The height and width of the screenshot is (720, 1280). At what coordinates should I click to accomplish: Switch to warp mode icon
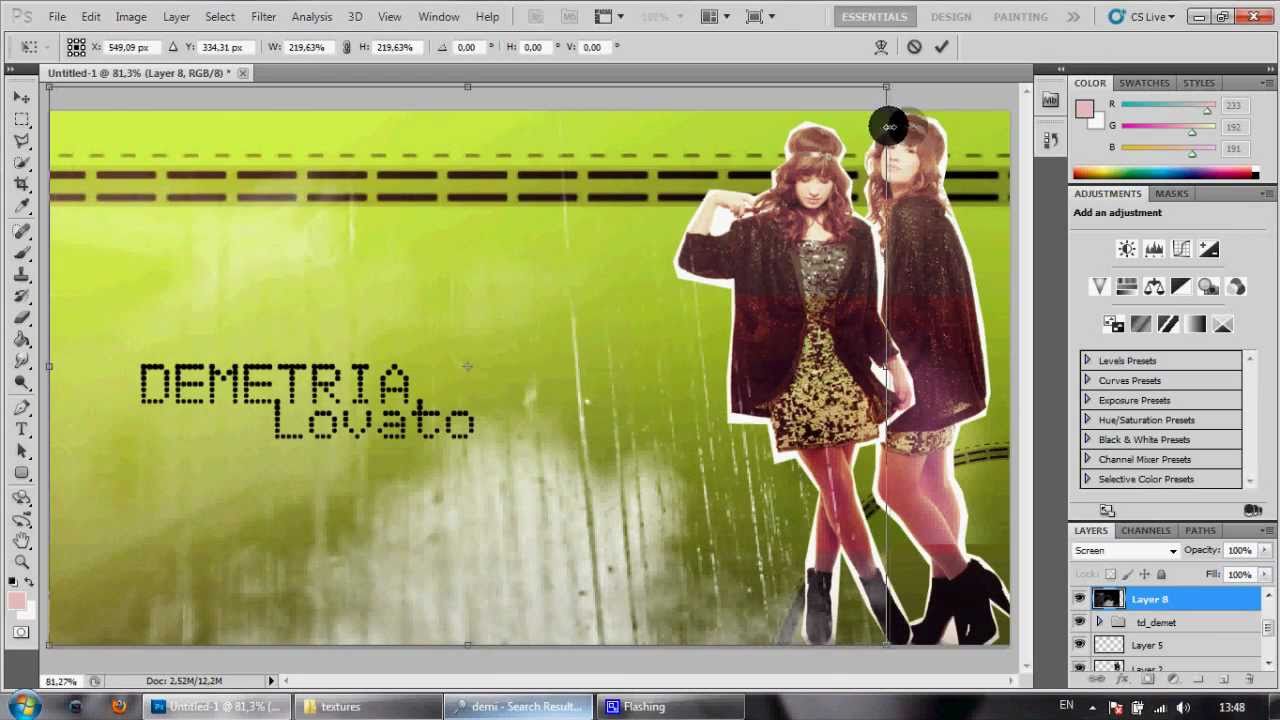[x=881, y=47]
